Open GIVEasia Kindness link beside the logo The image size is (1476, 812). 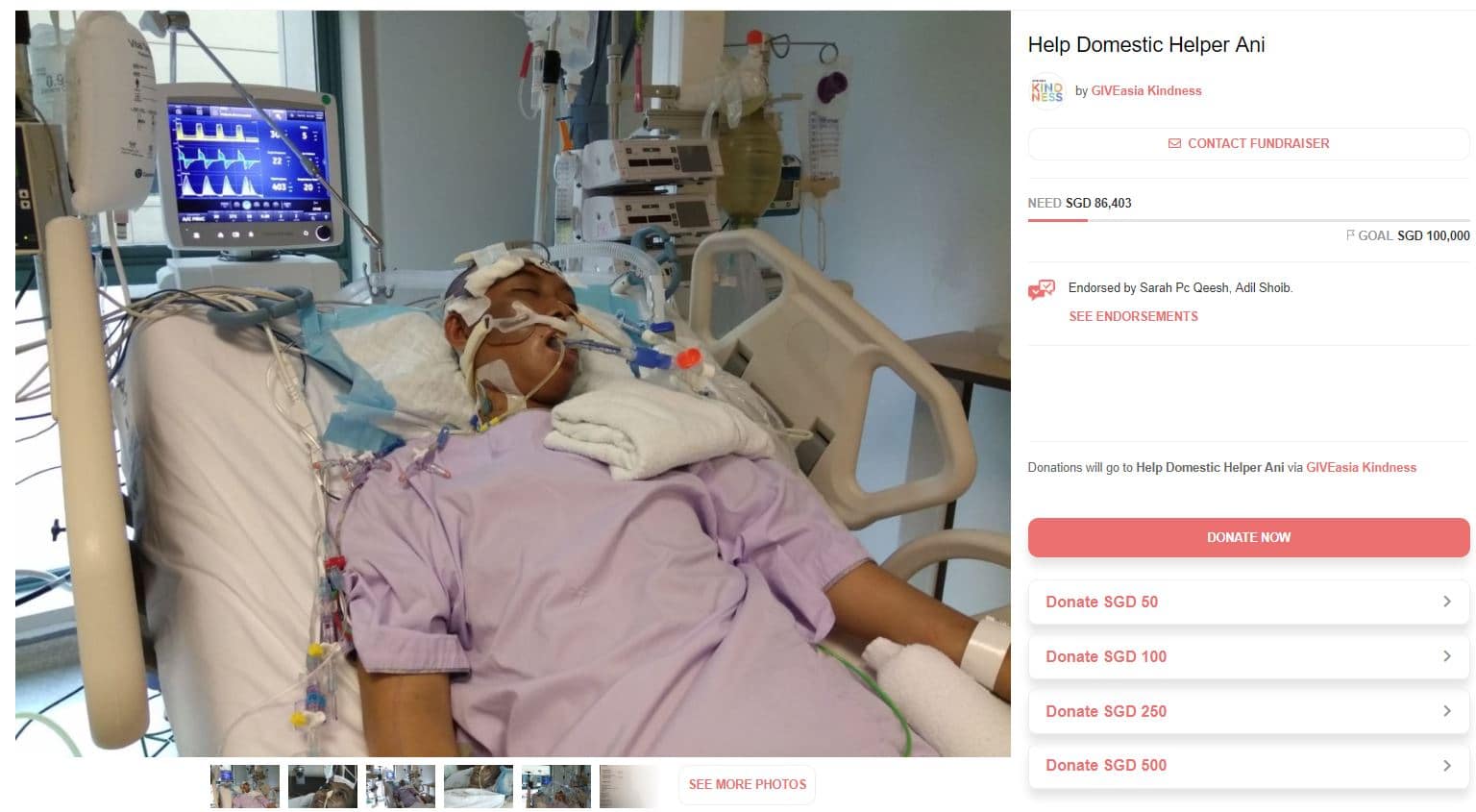pos(1146,91)
